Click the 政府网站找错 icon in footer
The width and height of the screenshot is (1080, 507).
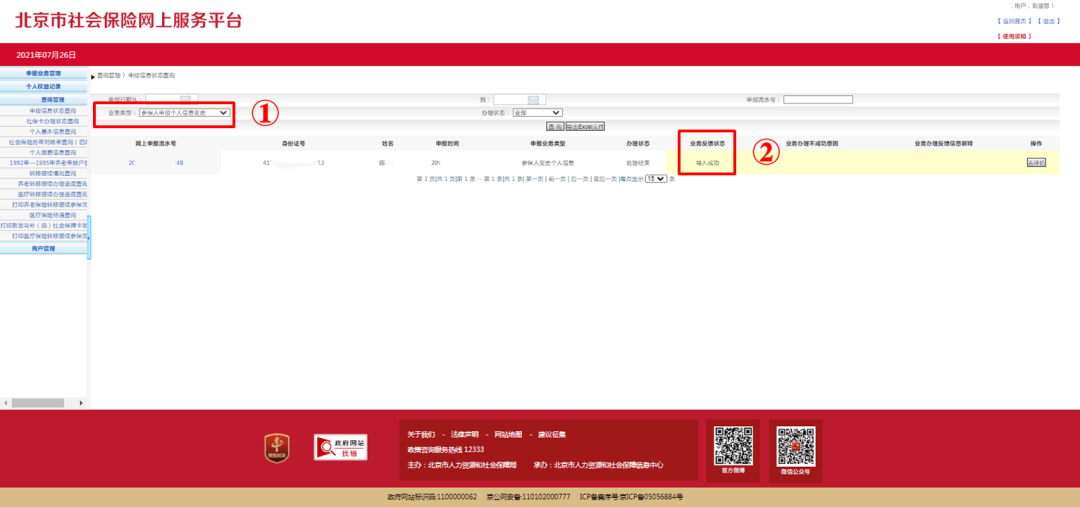[340, 447]
